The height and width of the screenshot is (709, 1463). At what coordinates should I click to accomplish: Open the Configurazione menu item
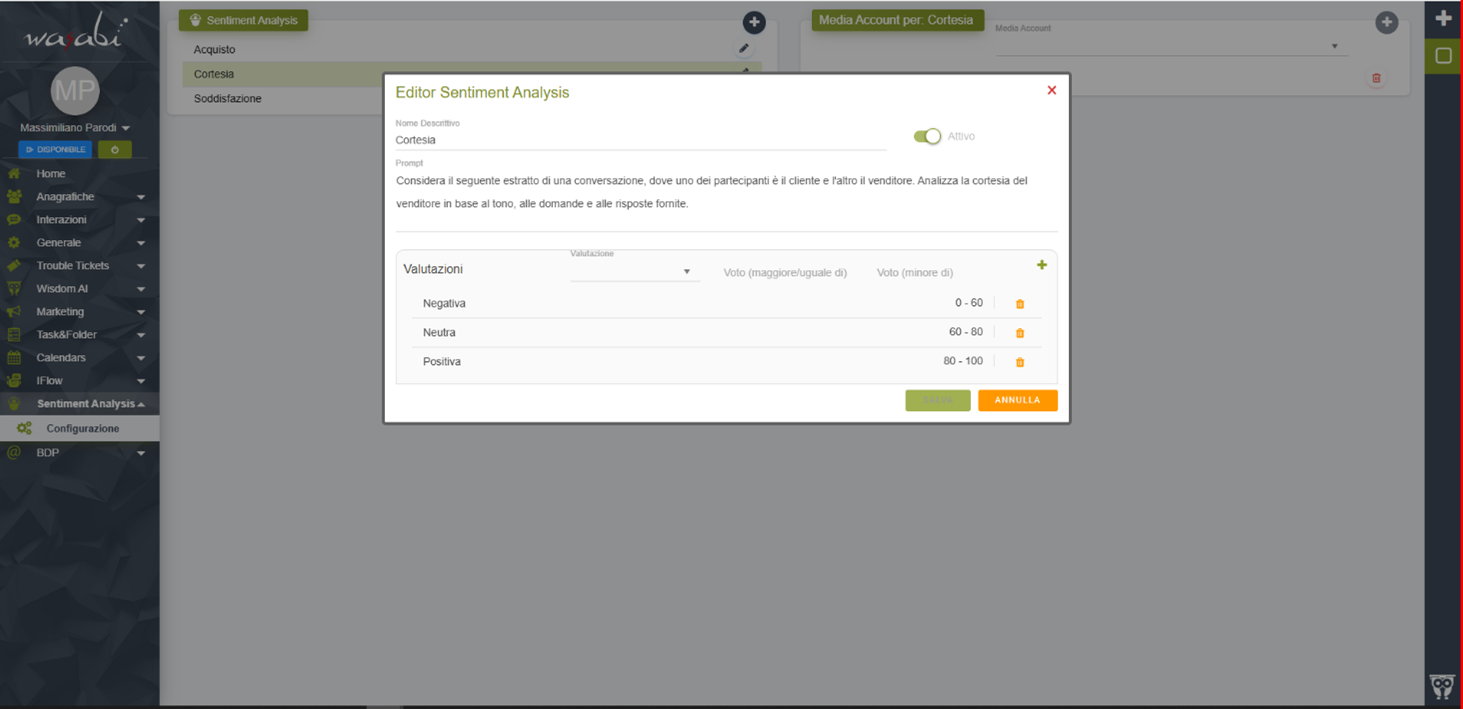[82, 428]
